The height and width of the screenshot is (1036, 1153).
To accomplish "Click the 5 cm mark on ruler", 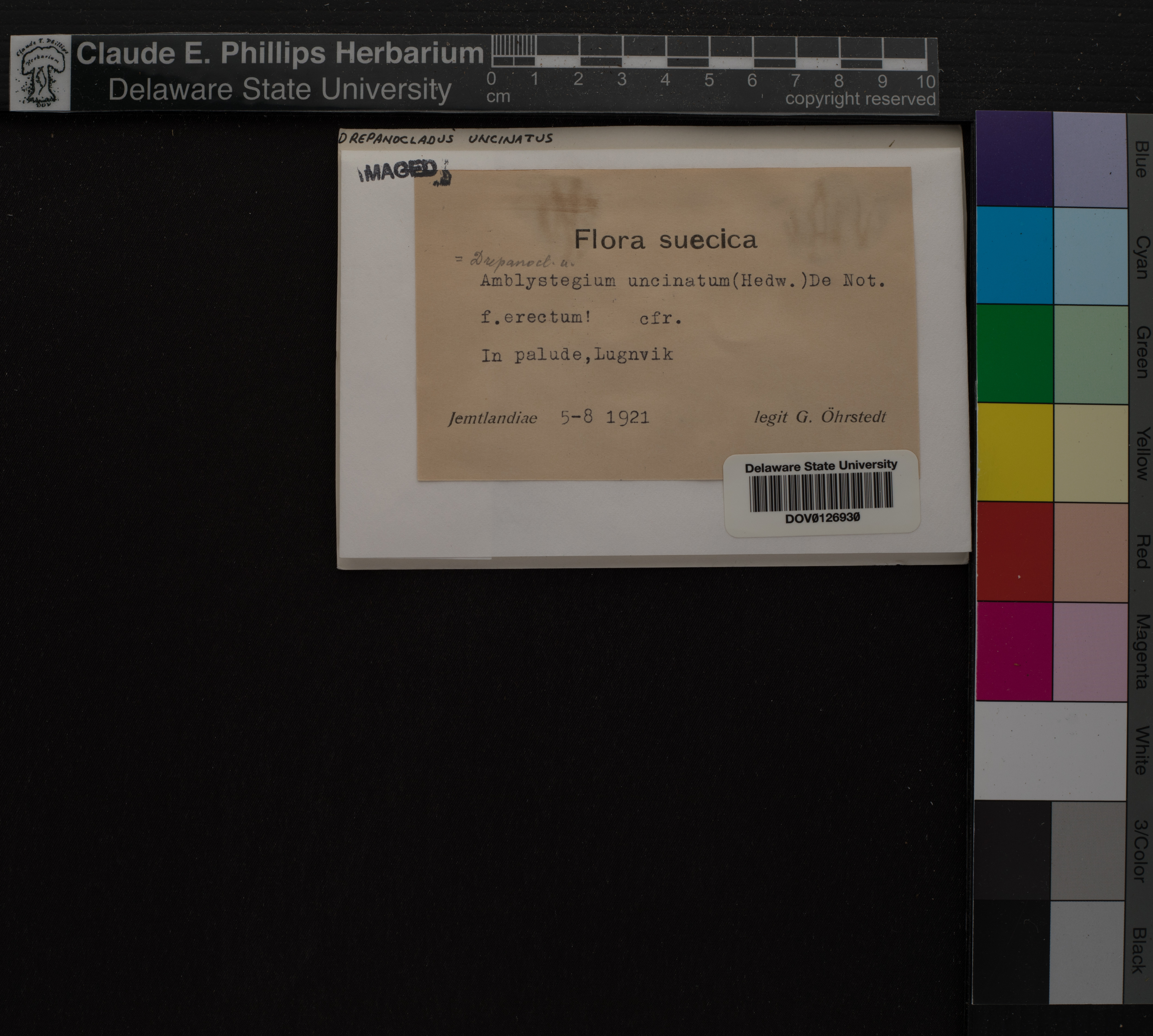I will pyautogui.click(x=709, y=80).
